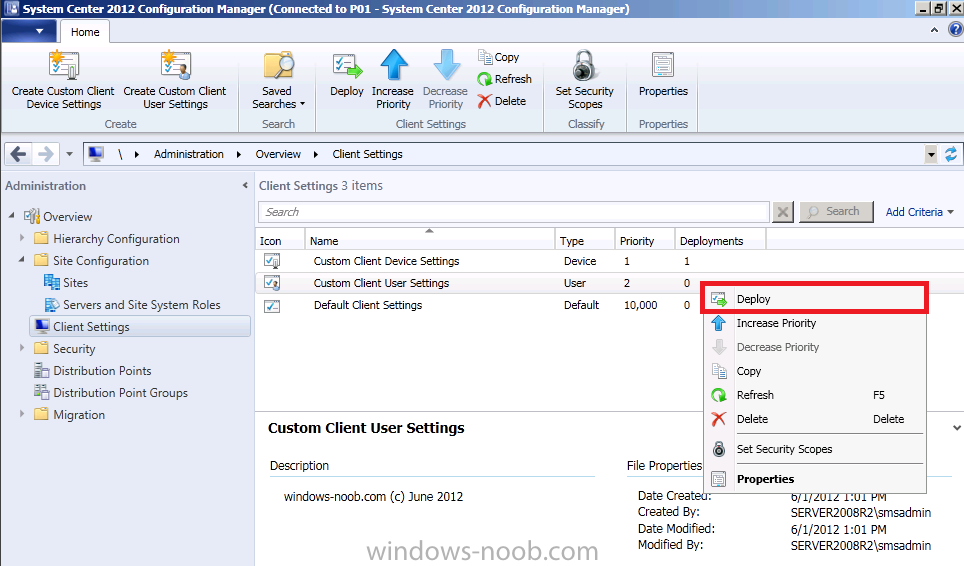
Task: Collapse the Site Configuration node
Action: tap(22, 260)
